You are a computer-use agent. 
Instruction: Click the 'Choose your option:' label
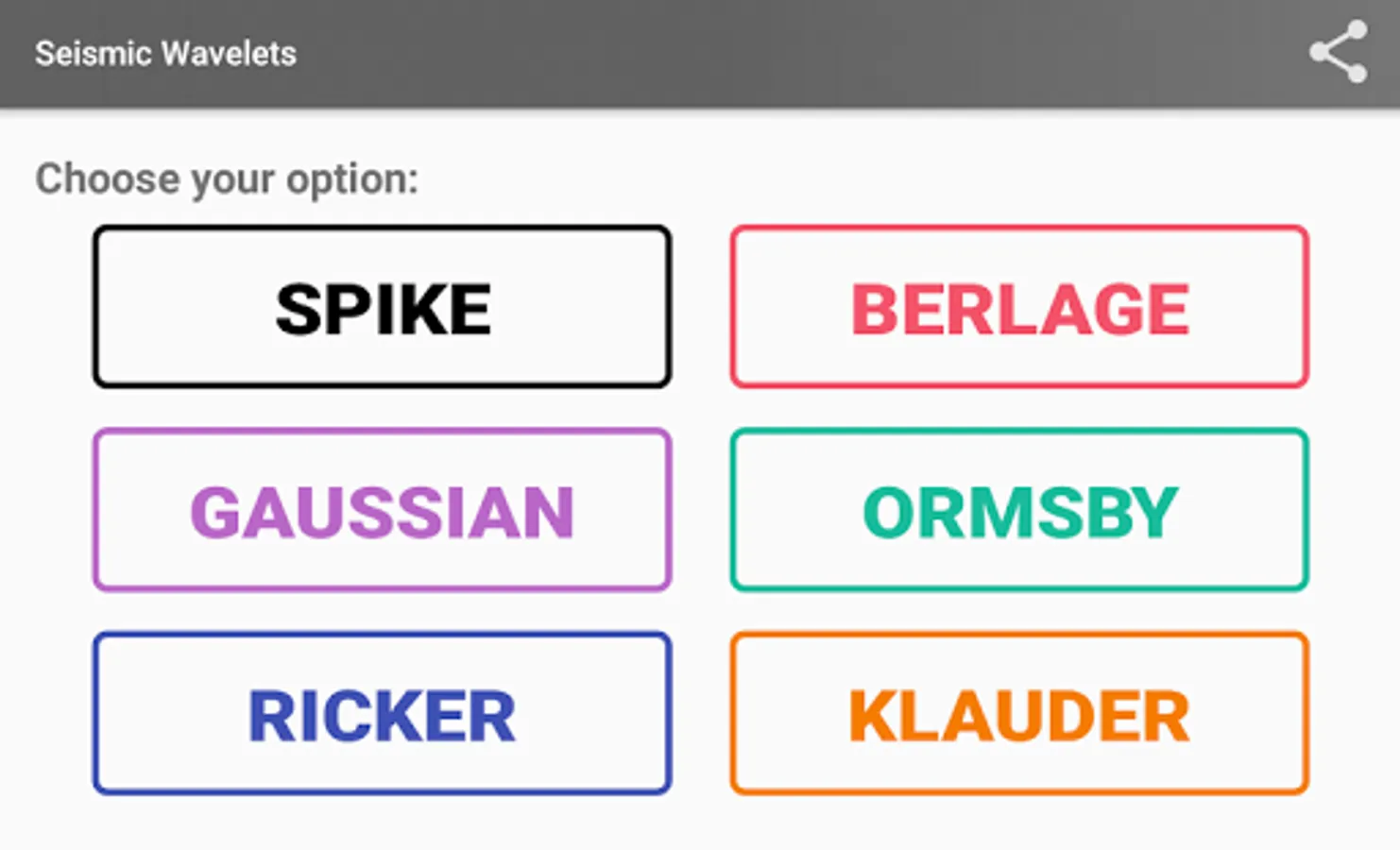coord(227,179)
